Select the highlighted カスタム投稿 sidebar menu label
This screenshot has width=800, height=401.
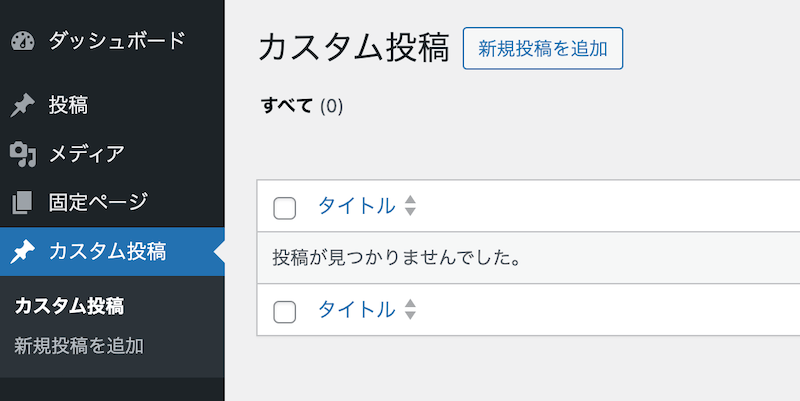click(x=107, y=252)
